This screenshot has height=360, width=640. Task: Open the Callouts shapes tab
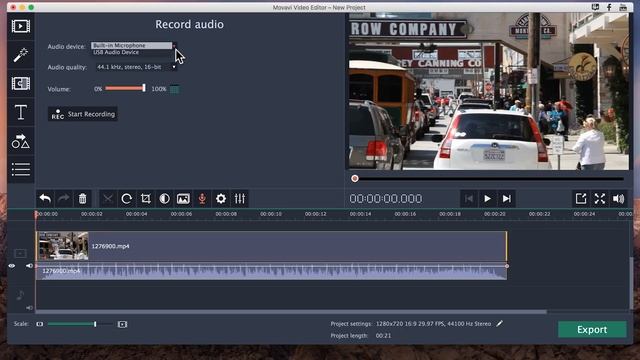pos(21,141)
